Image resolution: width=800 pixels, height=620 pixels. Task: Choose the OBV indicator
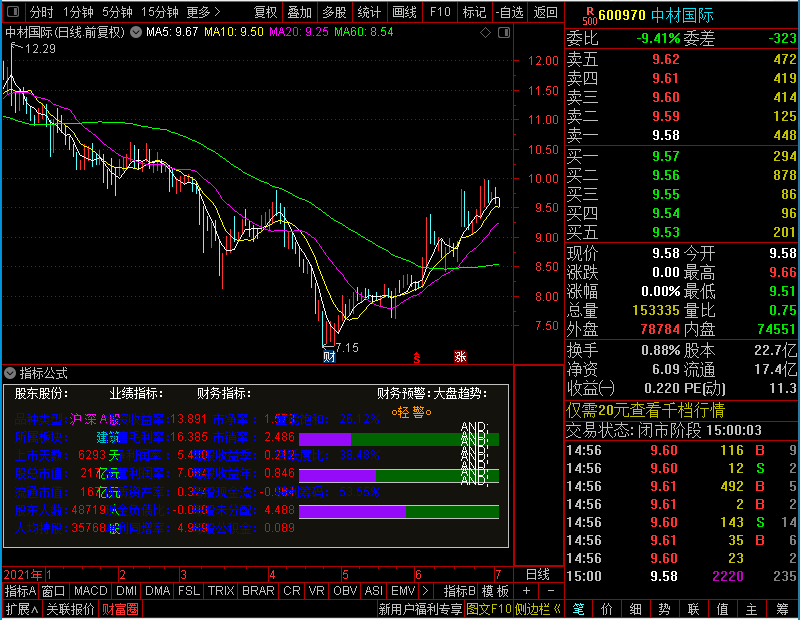[345, 591]
